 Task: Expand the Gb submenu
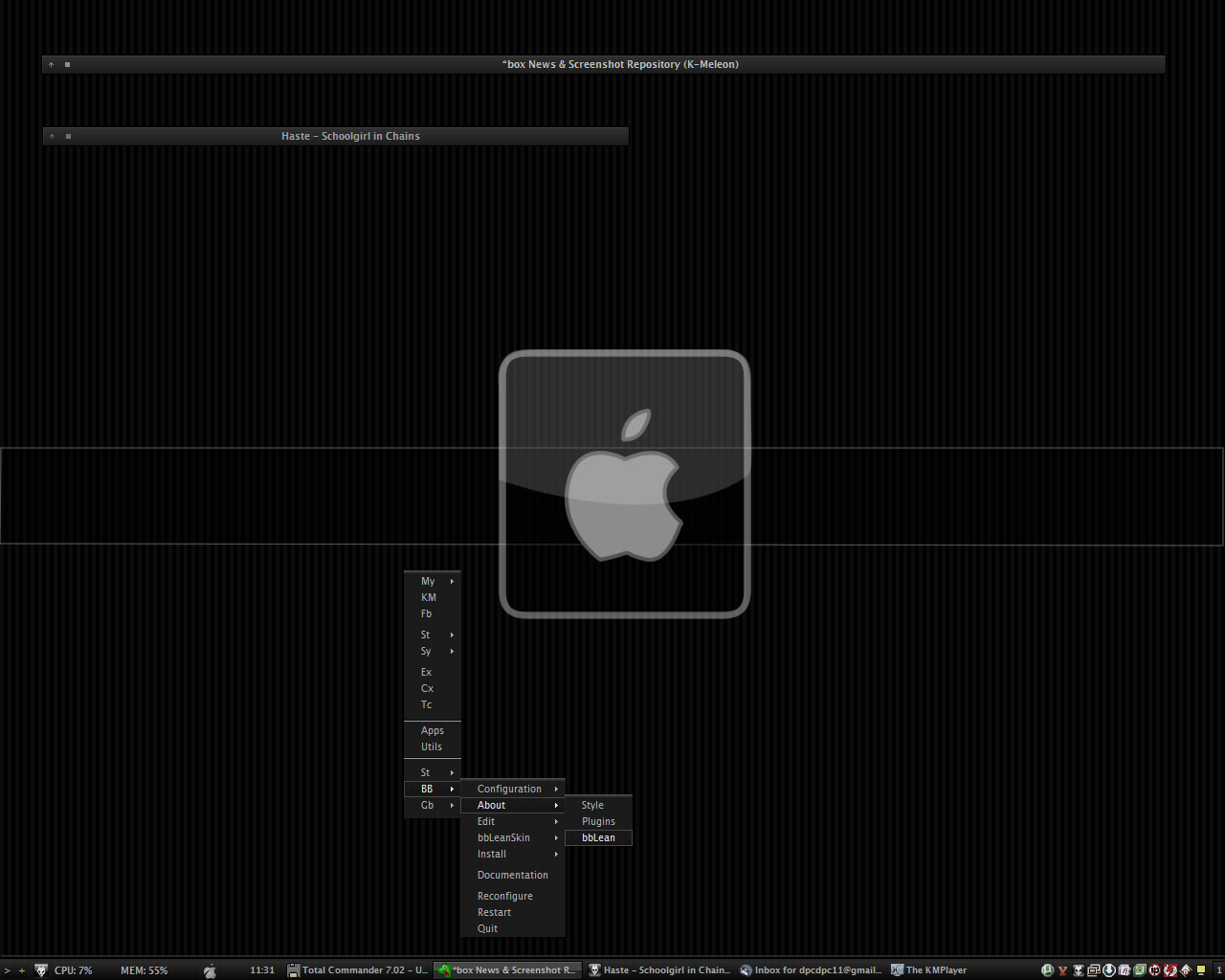coord(433,805)
